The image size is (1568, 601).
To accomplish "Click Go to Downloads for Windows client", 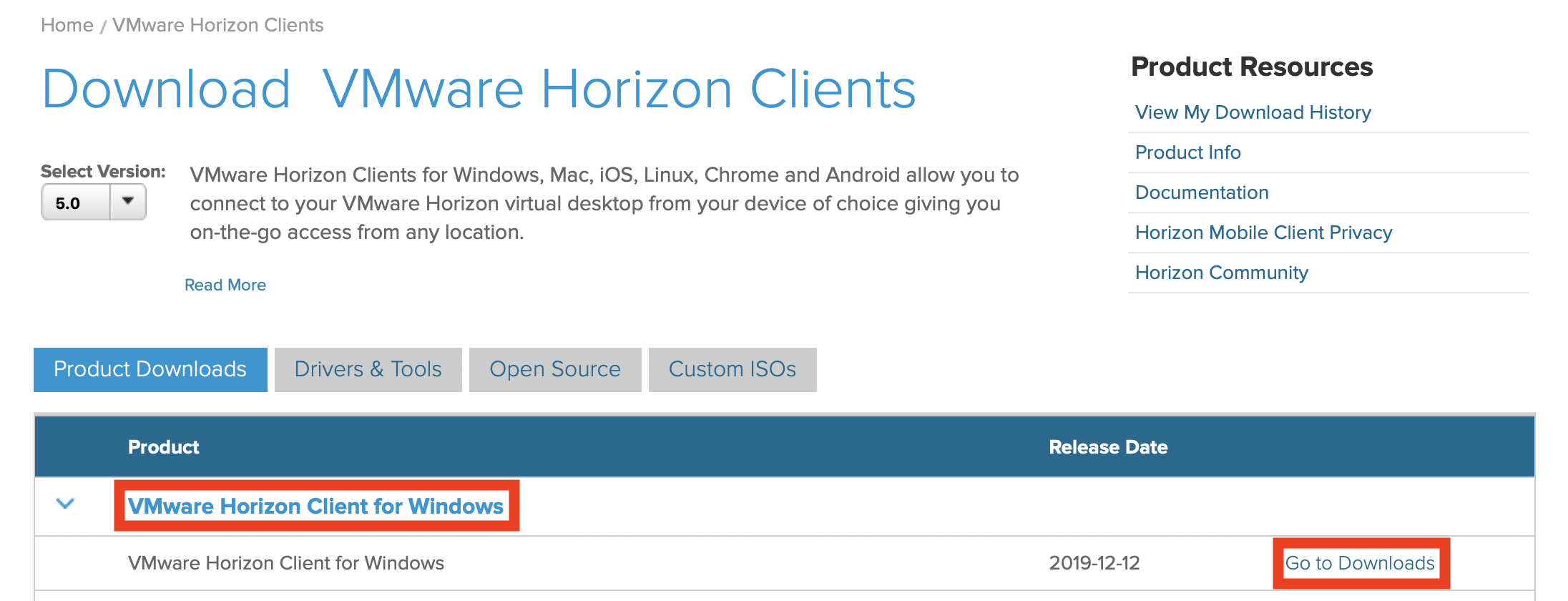I will point(1360,563).
